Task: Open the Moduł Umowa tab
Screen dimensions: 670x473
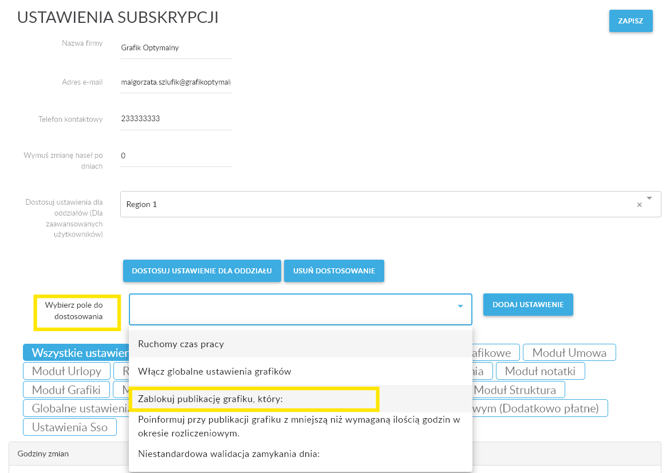Action: [x=568, y=353]
